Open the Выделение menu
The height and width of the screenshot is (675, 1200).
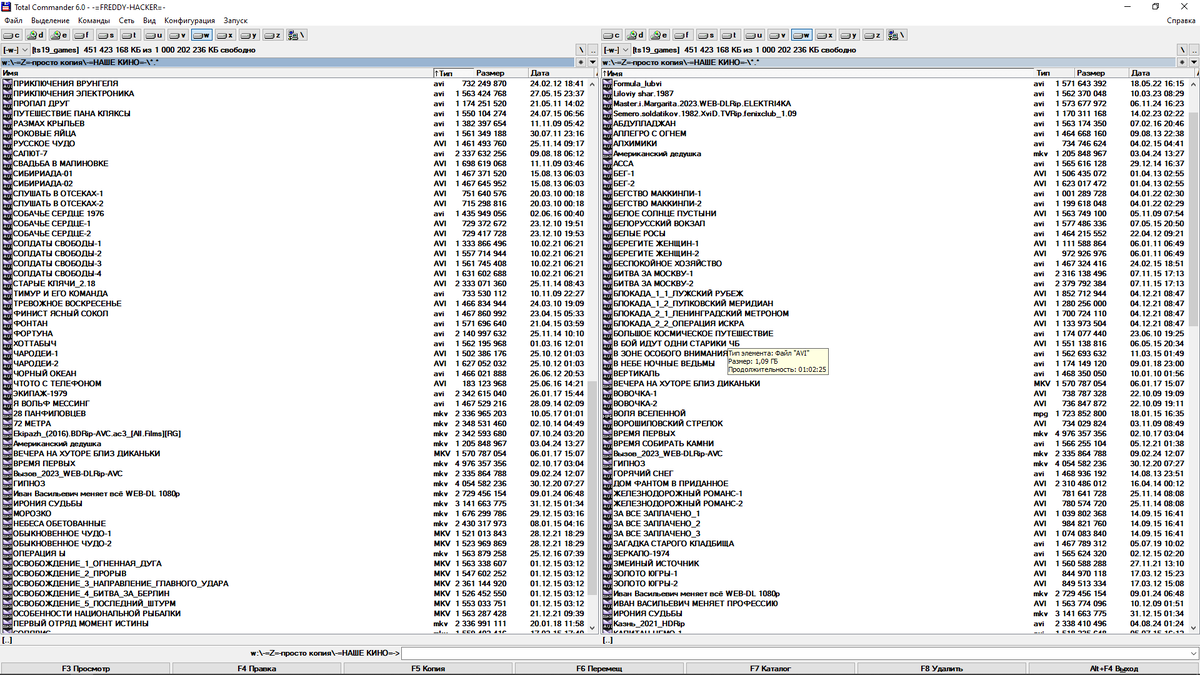click(x=50, y=20)
